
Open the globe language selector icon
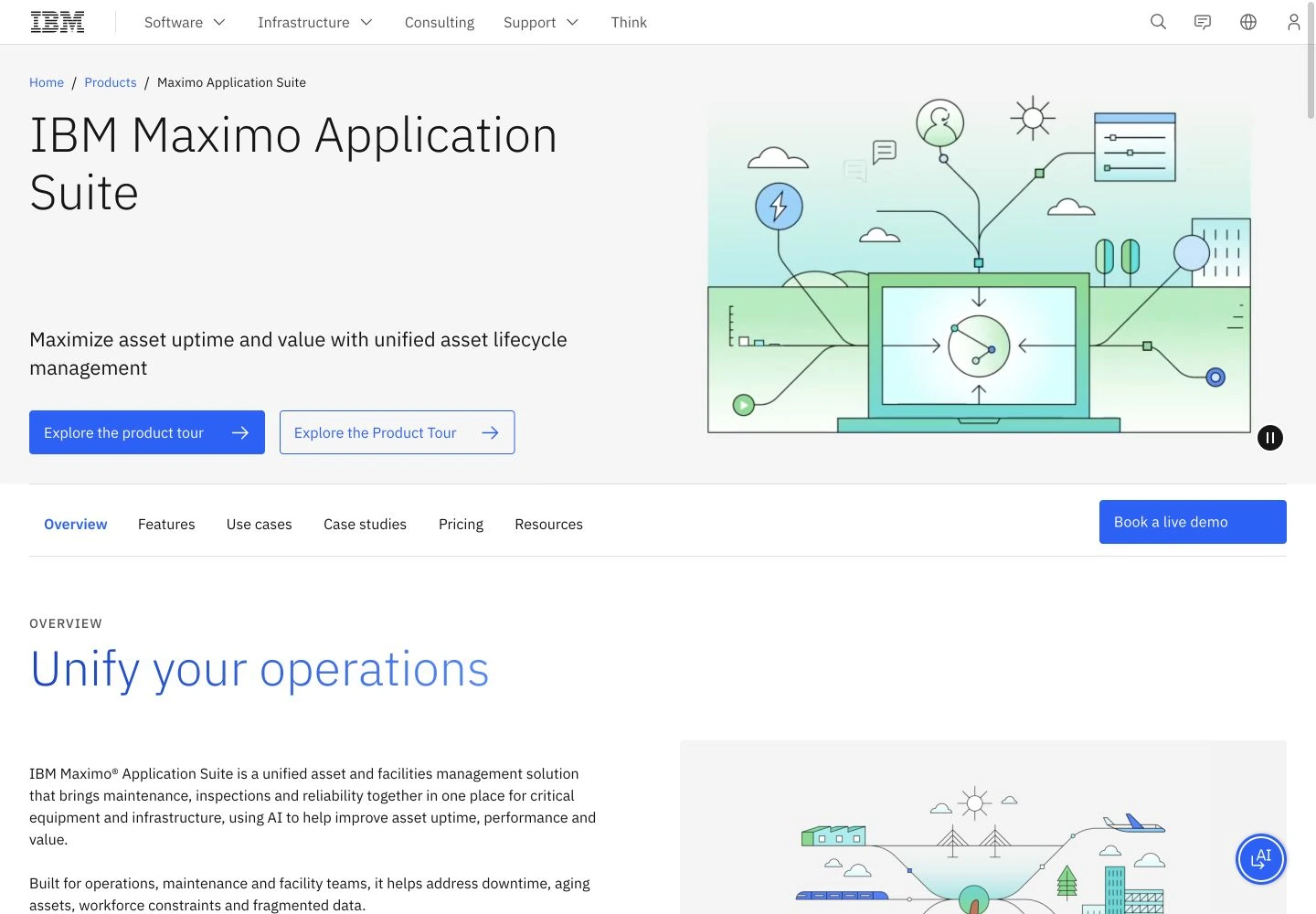pyautogui.click(x=1248, y=22)
